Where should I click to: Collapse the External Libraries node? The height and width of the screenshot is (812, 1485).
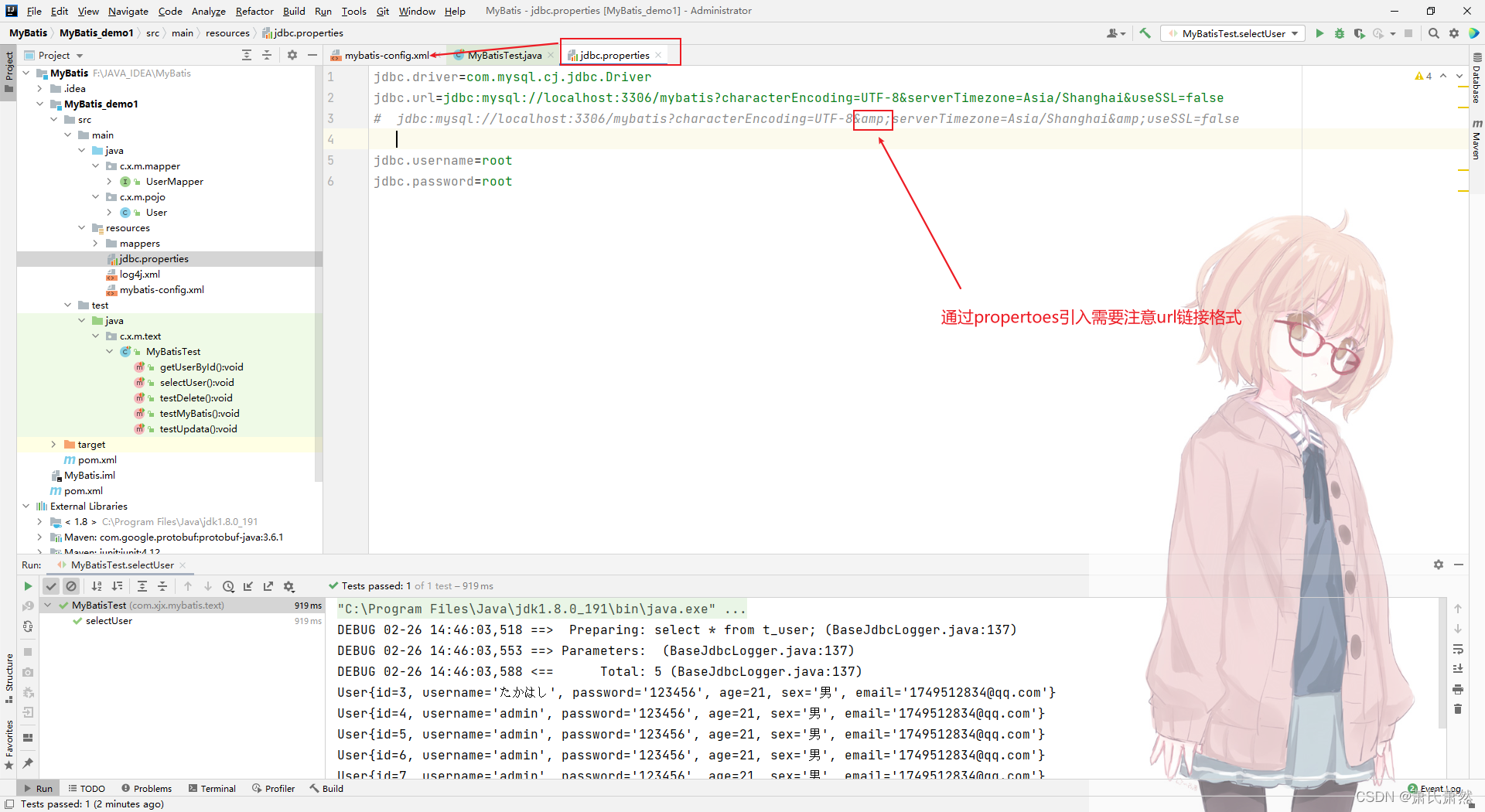(x=26, y=506)
